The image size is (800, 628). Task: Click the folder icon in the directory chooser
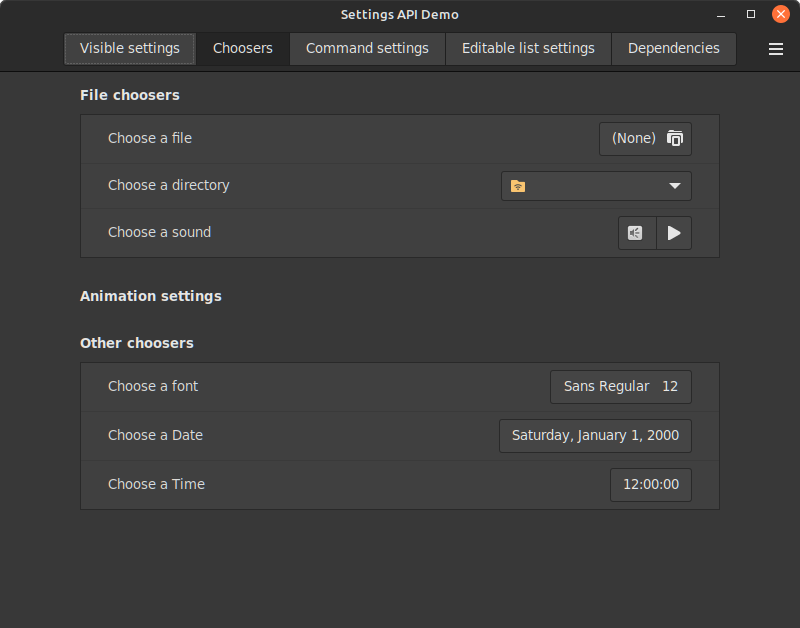click(x=519, y=185)
